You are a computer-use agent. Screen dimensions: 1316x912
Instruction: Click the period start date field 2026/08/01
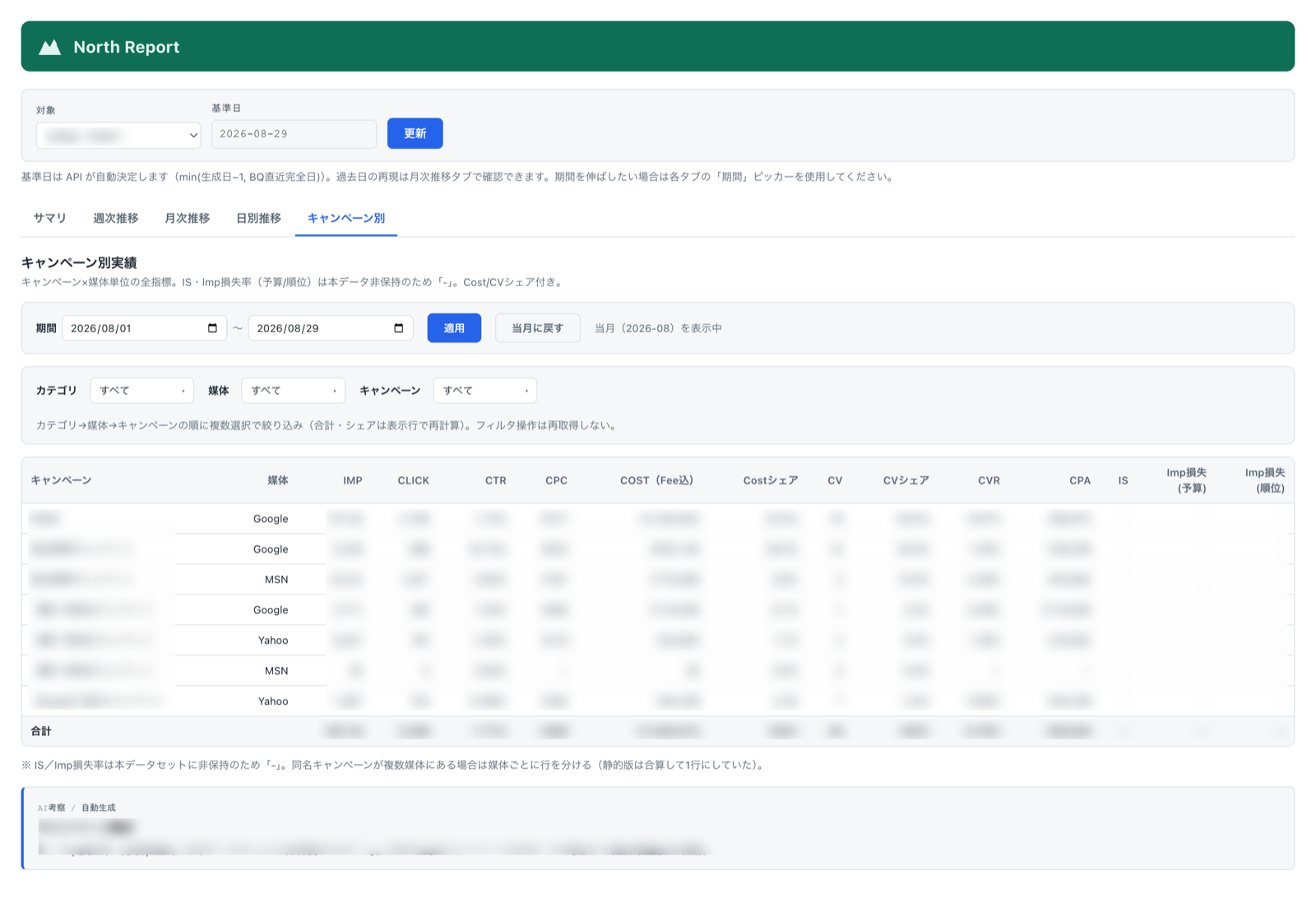click(x=145, y=328)
